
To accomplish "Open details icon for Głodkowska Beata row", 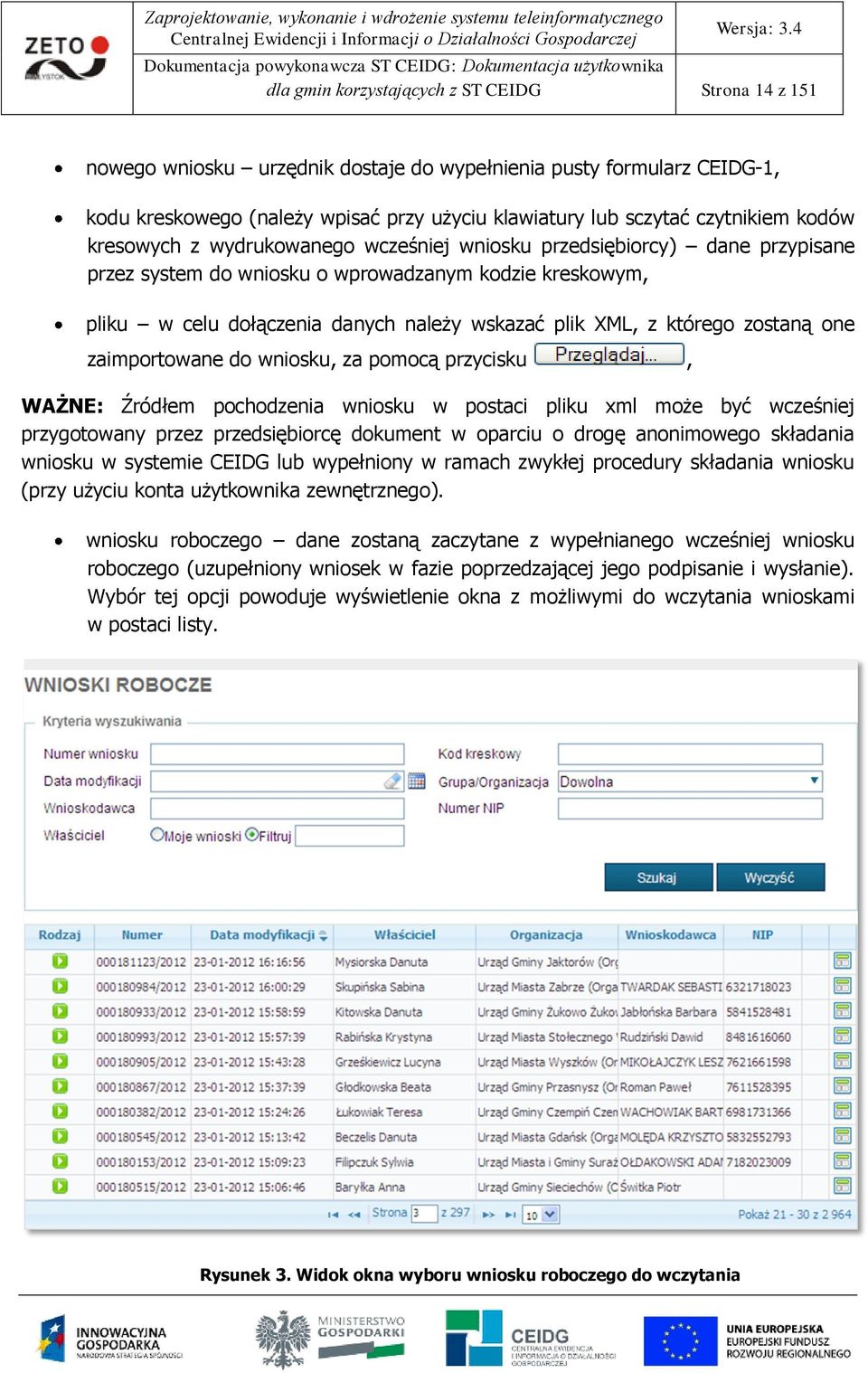I will tap(842, 1085).
